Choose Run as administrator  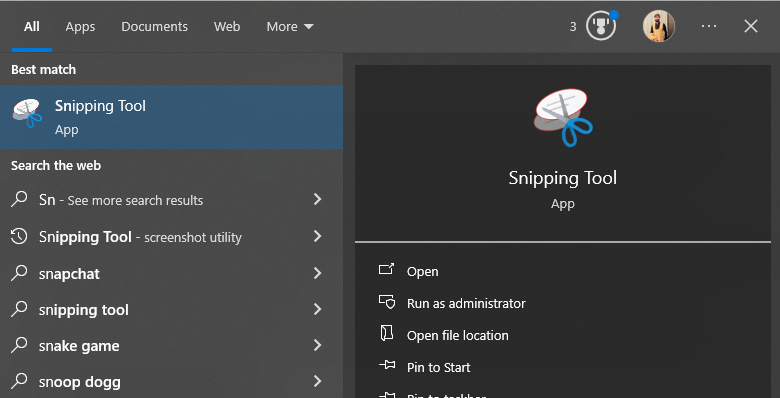pyautogui.click(x=466, y=303)
